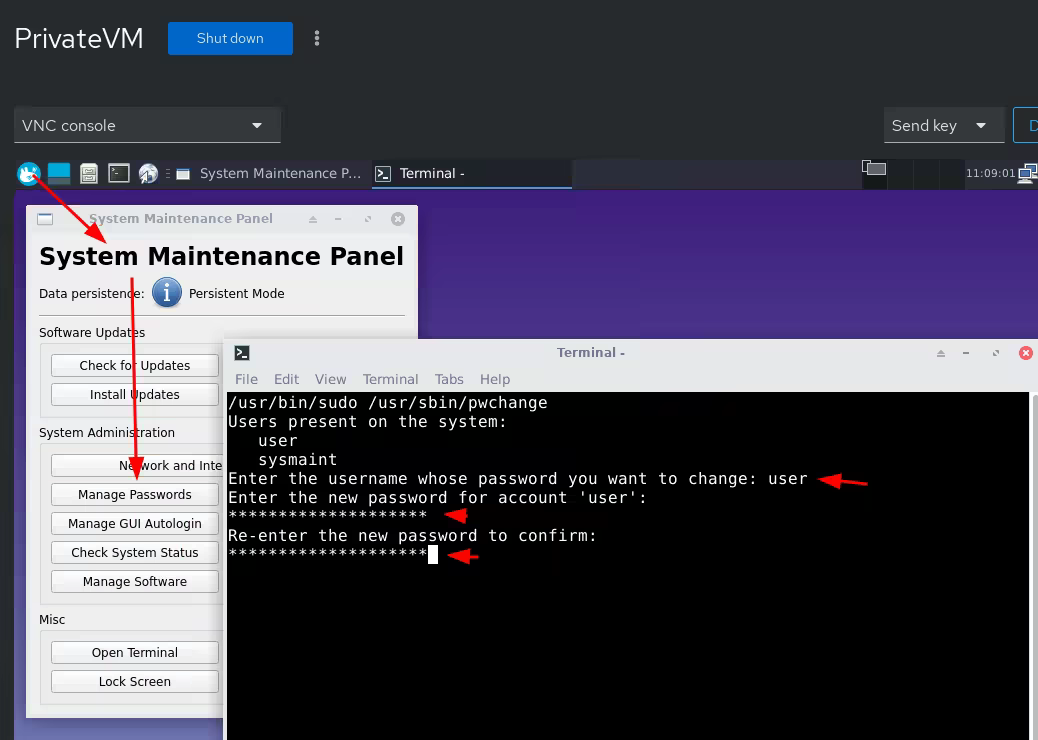1038x740 pixels.
Task: Open the Send key dropdown
Action: point(943,126)
